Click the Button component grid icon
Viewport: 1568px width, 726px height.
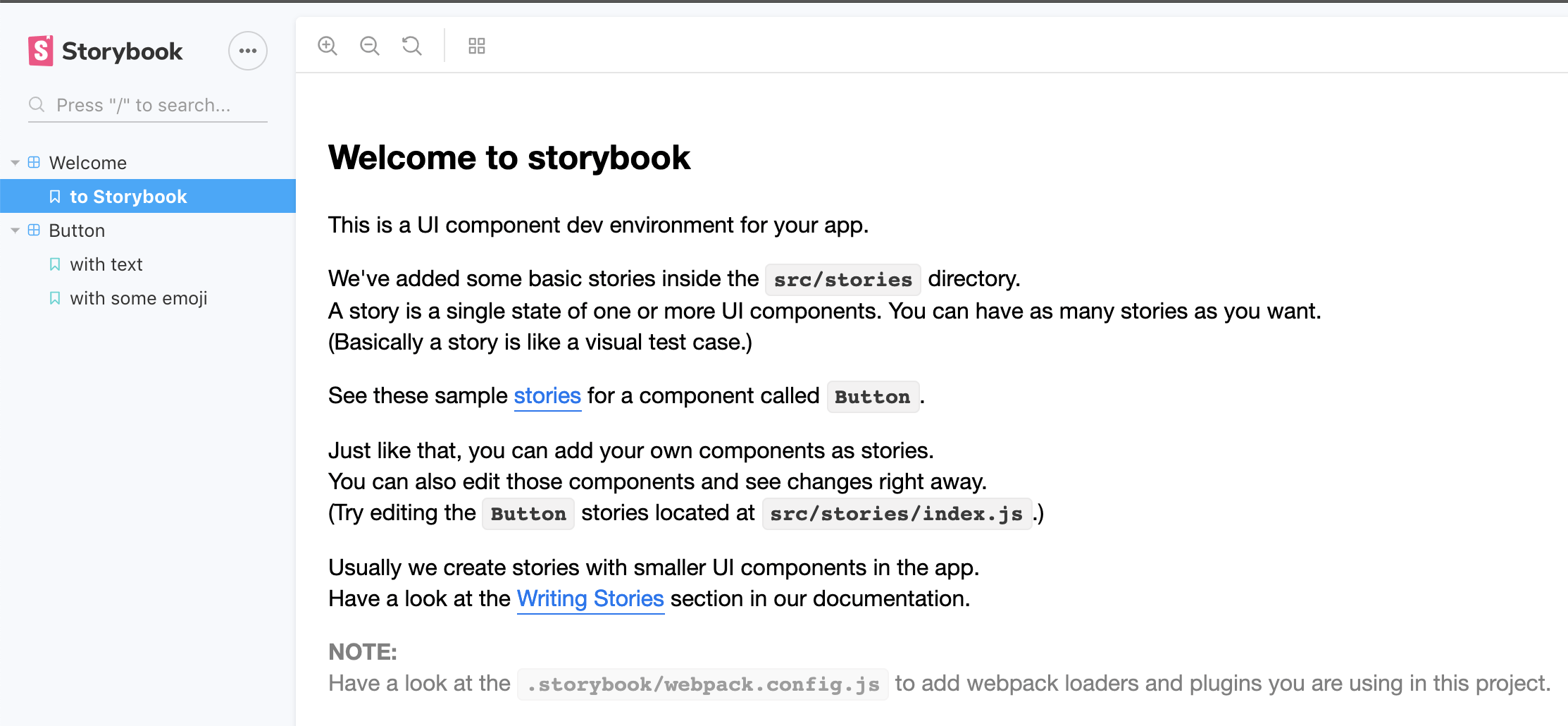click(x=34, y=230)
